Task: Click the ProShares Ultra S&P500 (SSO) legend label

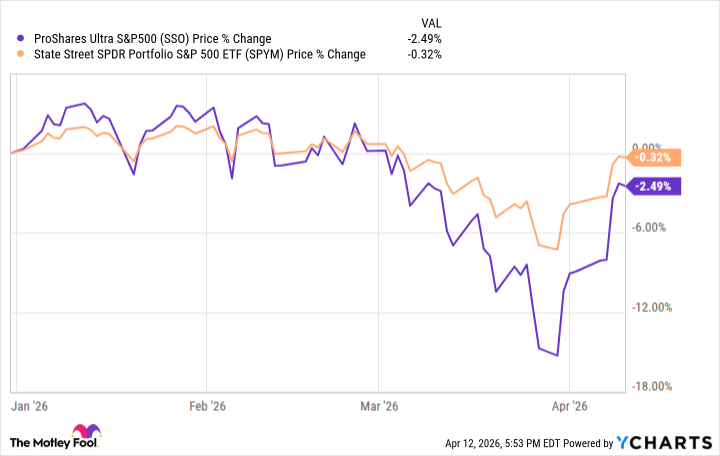Action: [152, 39]
